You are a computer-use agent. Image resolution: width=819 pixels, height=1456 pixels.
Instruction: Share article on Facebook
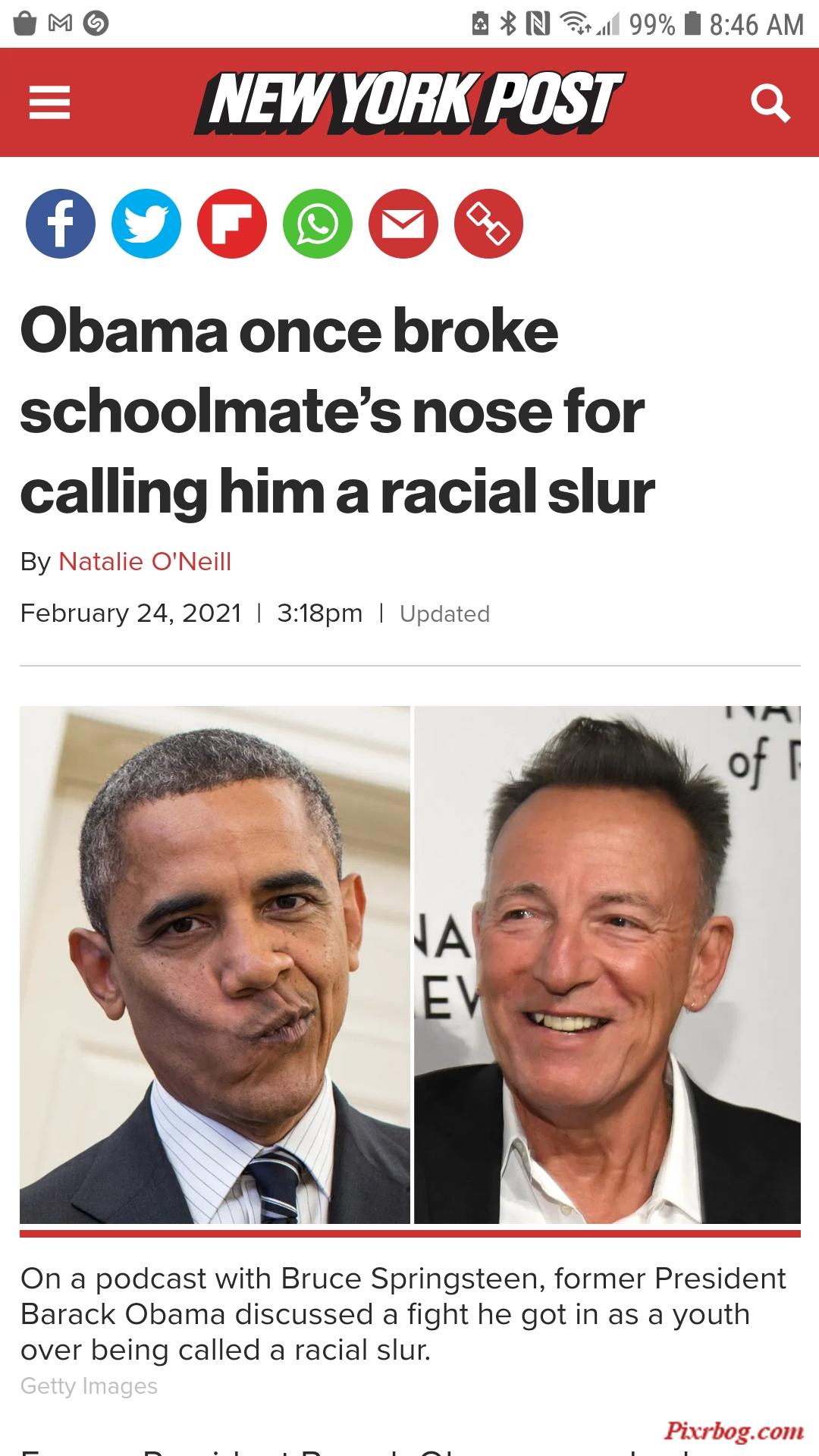[x=61, y=224]
